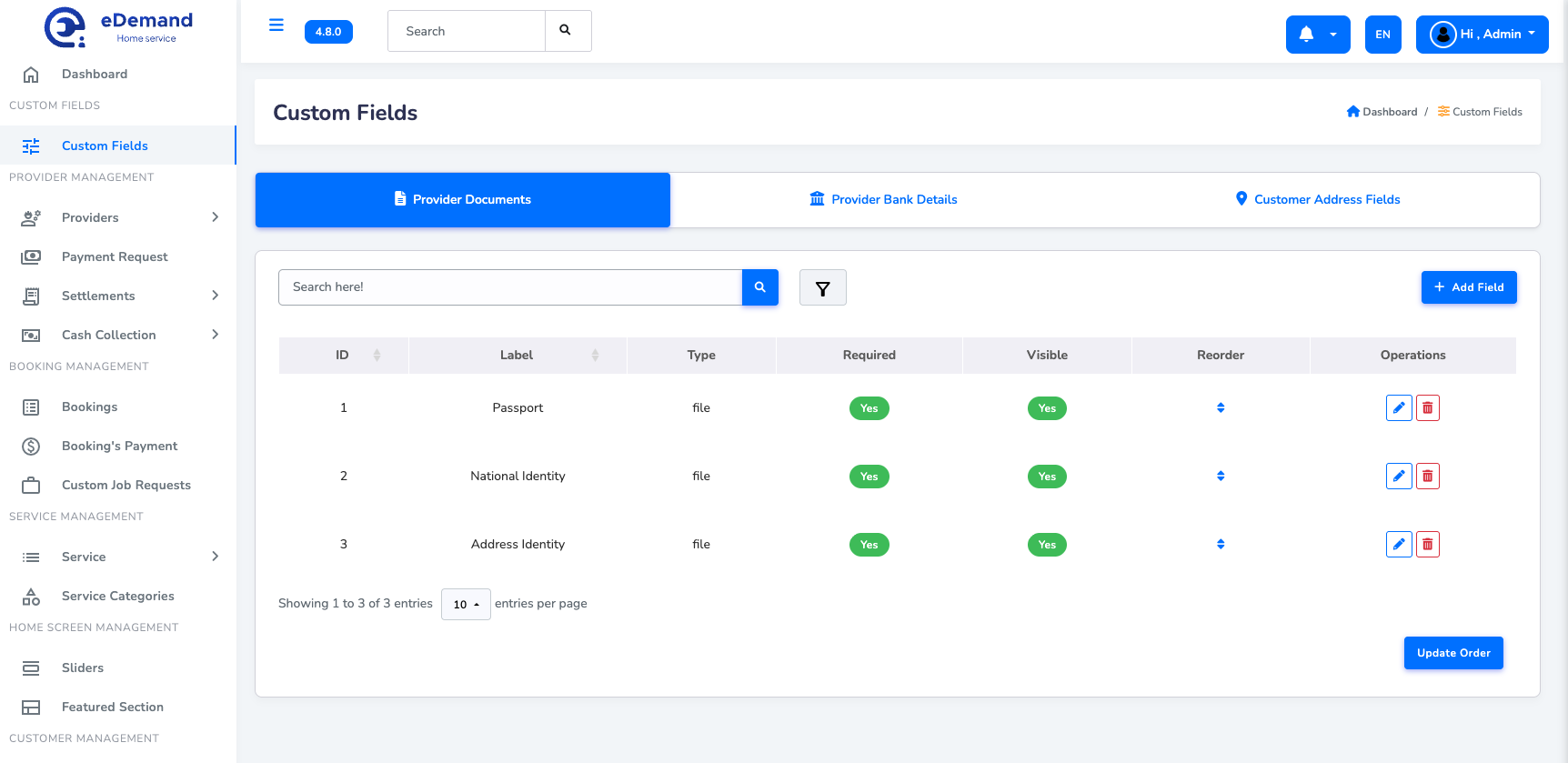Viewport: 1568px width, 763px height.
Task: Click the Custom Fields breadcrumb
Action: pyautogui.click(x=1480, y=112)
